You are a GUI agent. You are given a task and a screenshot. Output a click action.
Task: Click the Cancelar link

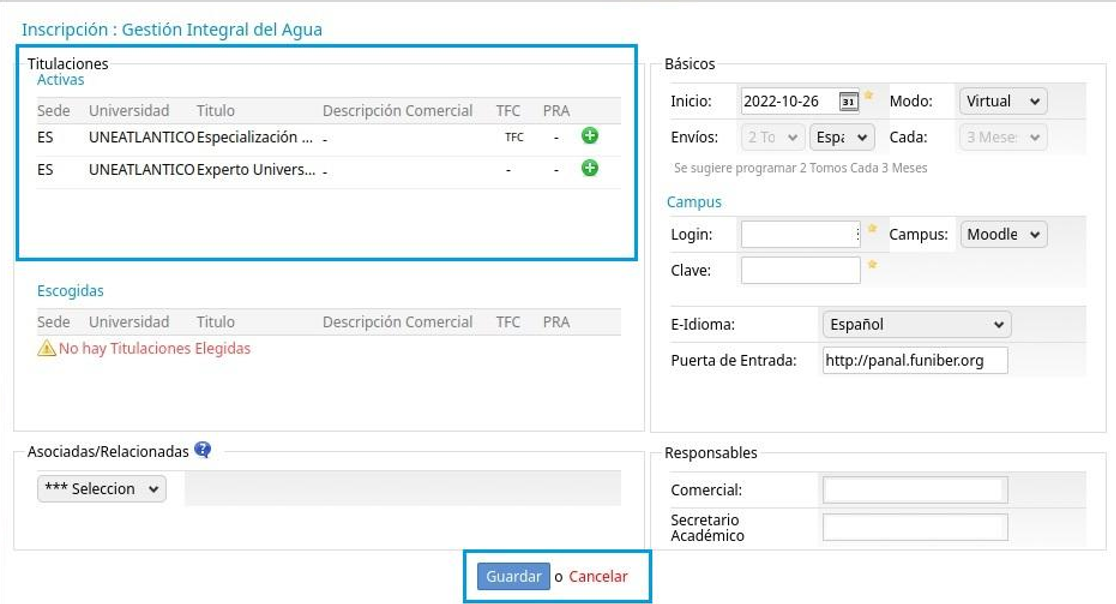598,576
